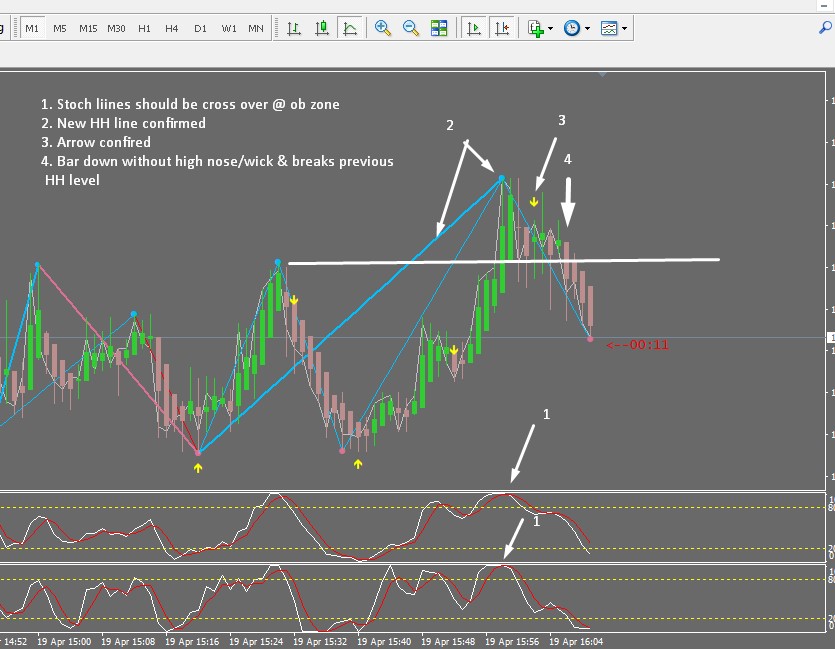Select the M30 timeframe button
Image resolution: width=835 pixels, height=649 pixels.
tap(116, 28)
